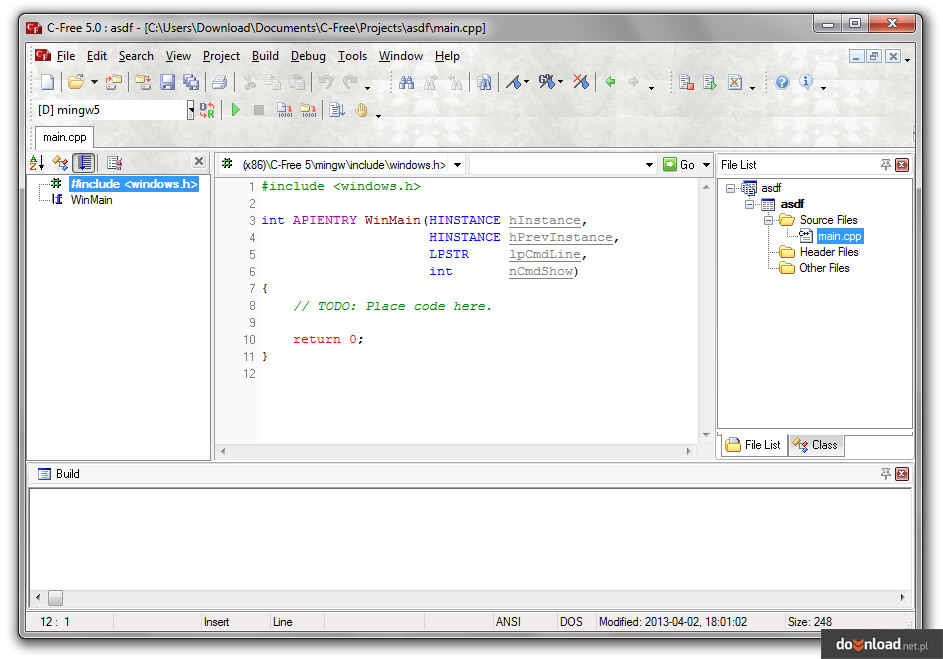The height and width of the screenshot is (659, 943).
Task: Select WinMain in the symbol list
Action: (91, 200)
